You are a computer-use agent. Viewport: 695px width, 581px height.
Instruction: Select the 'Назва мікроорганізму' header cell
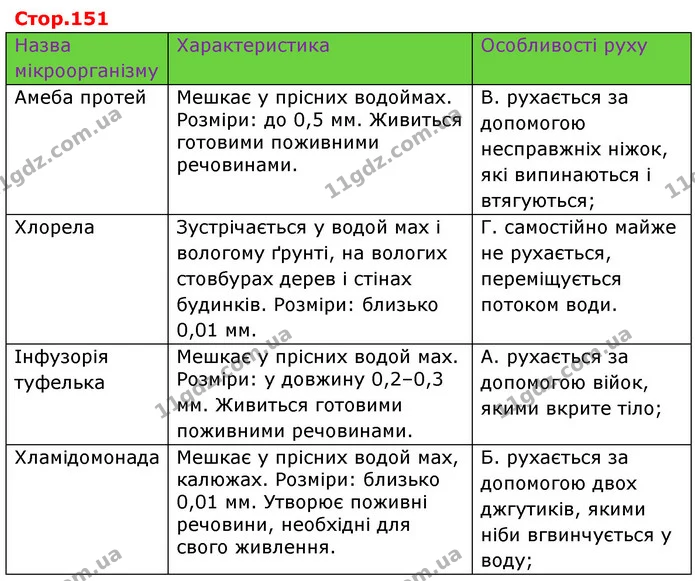(87, 58)
